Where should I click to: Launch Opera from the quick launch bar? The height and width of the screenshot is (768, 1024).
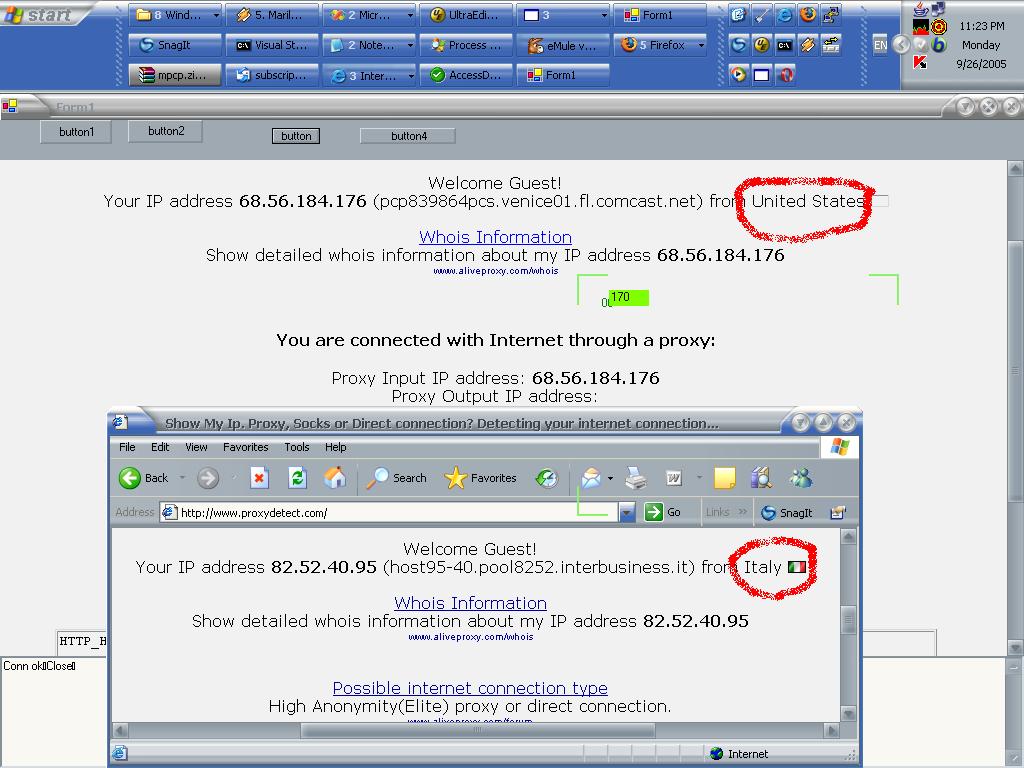coord(786,74)
